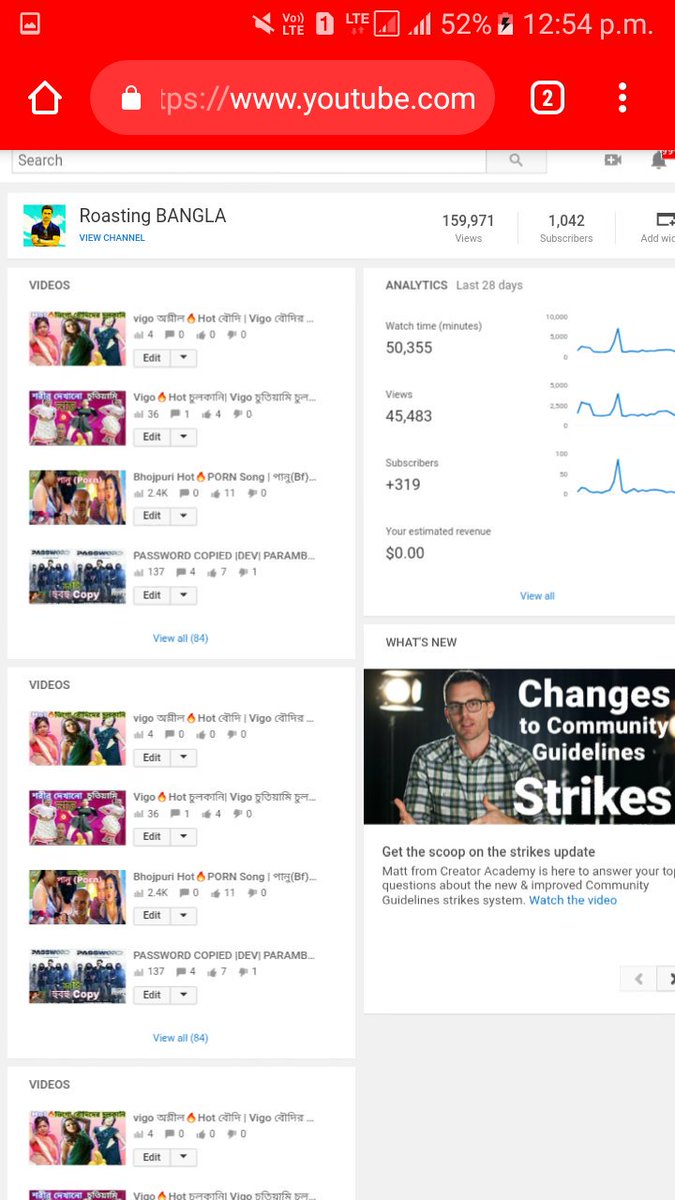Viewport: 675px width, 1200px height.
Task: Click Bhojpuri Hot video title in top widget
Action: (x=225, y=477)
